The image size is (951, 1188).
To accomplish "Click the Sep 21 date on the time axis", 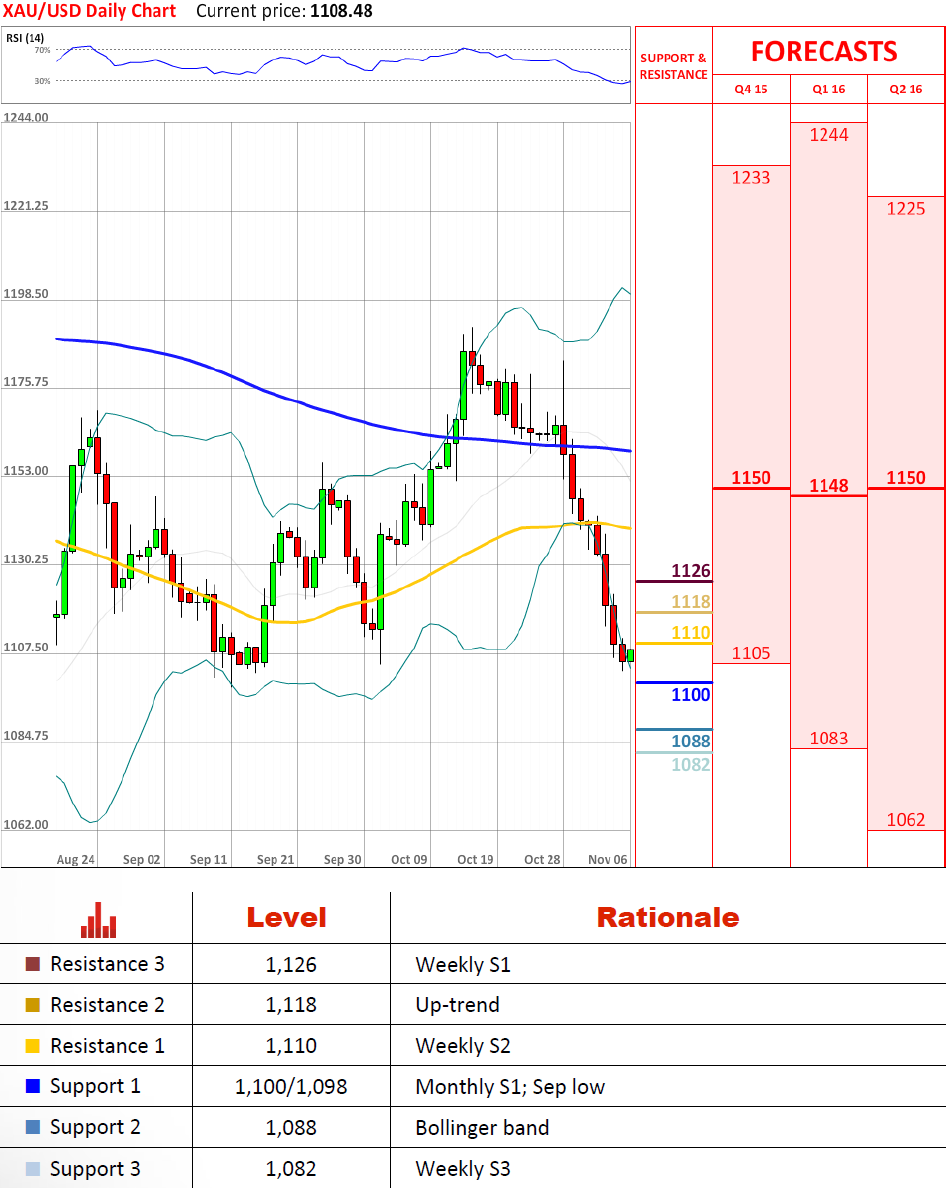I will coord(275,859).
